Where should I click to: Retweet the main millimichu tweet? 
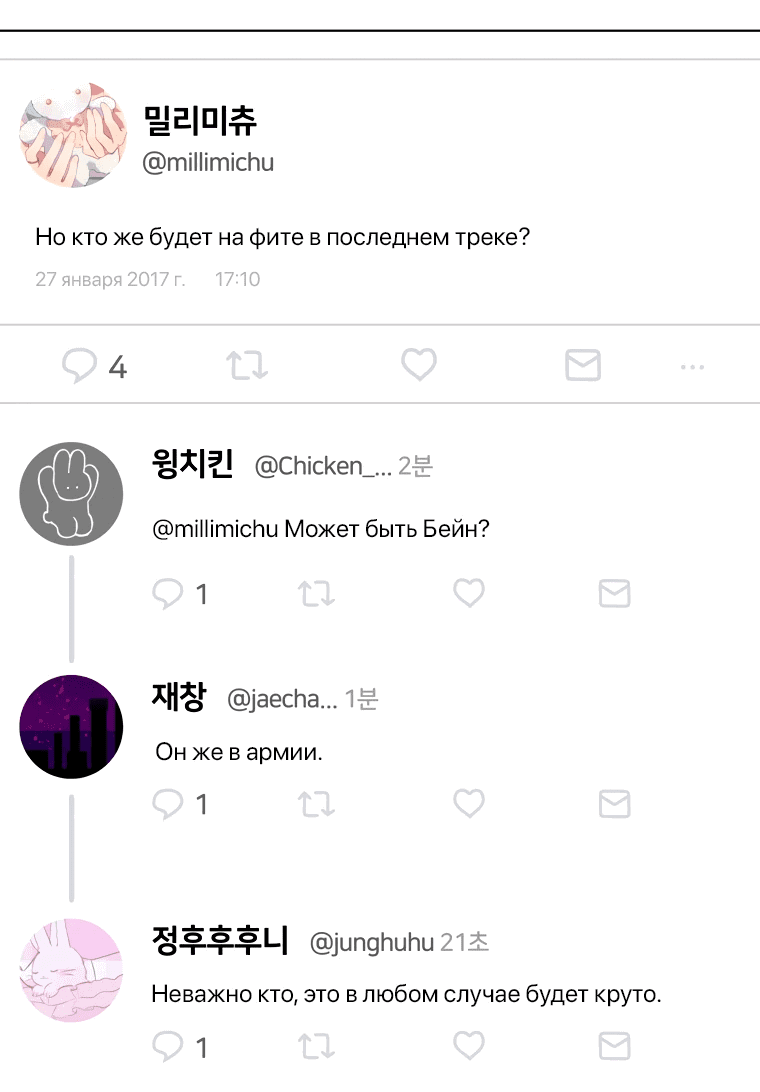247,365
